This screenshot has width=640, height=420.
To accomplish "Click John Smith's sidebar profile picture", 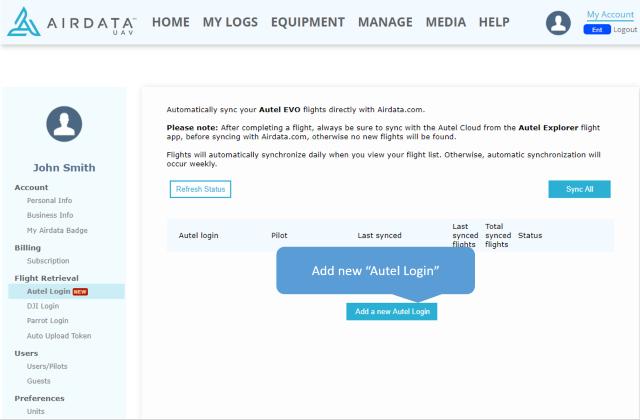I will 64,124.
